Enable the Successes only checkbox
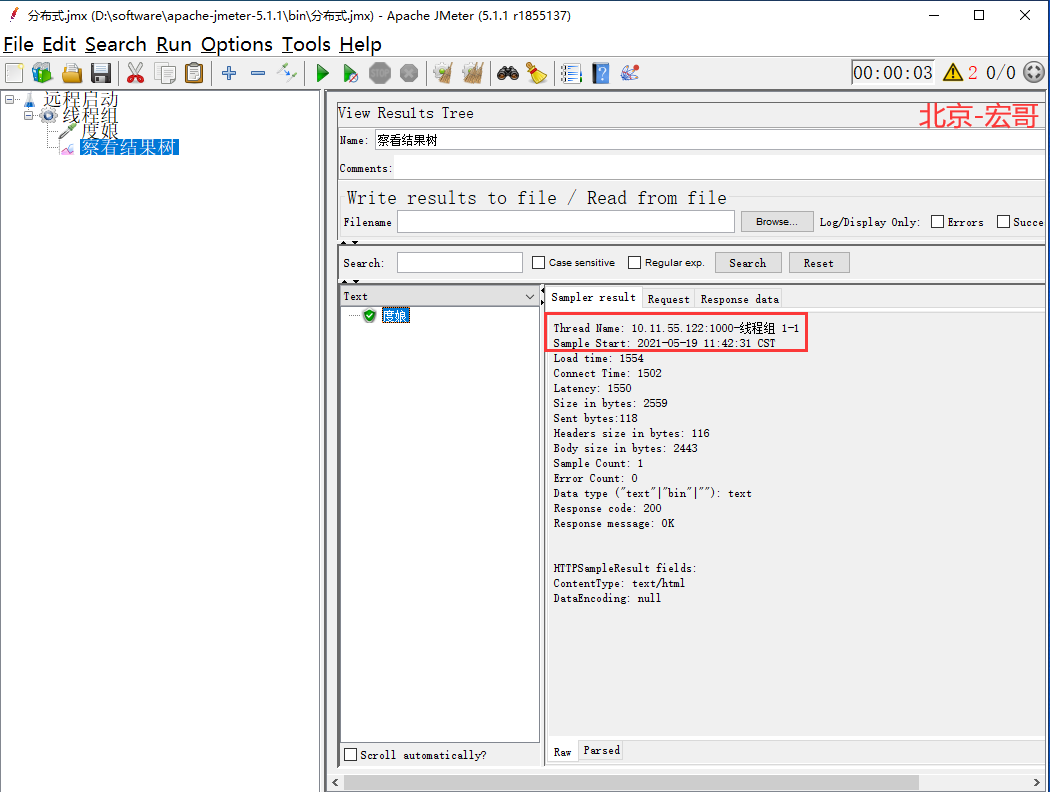Viewport: 1050px width, 792px height. pos(1003,222)
